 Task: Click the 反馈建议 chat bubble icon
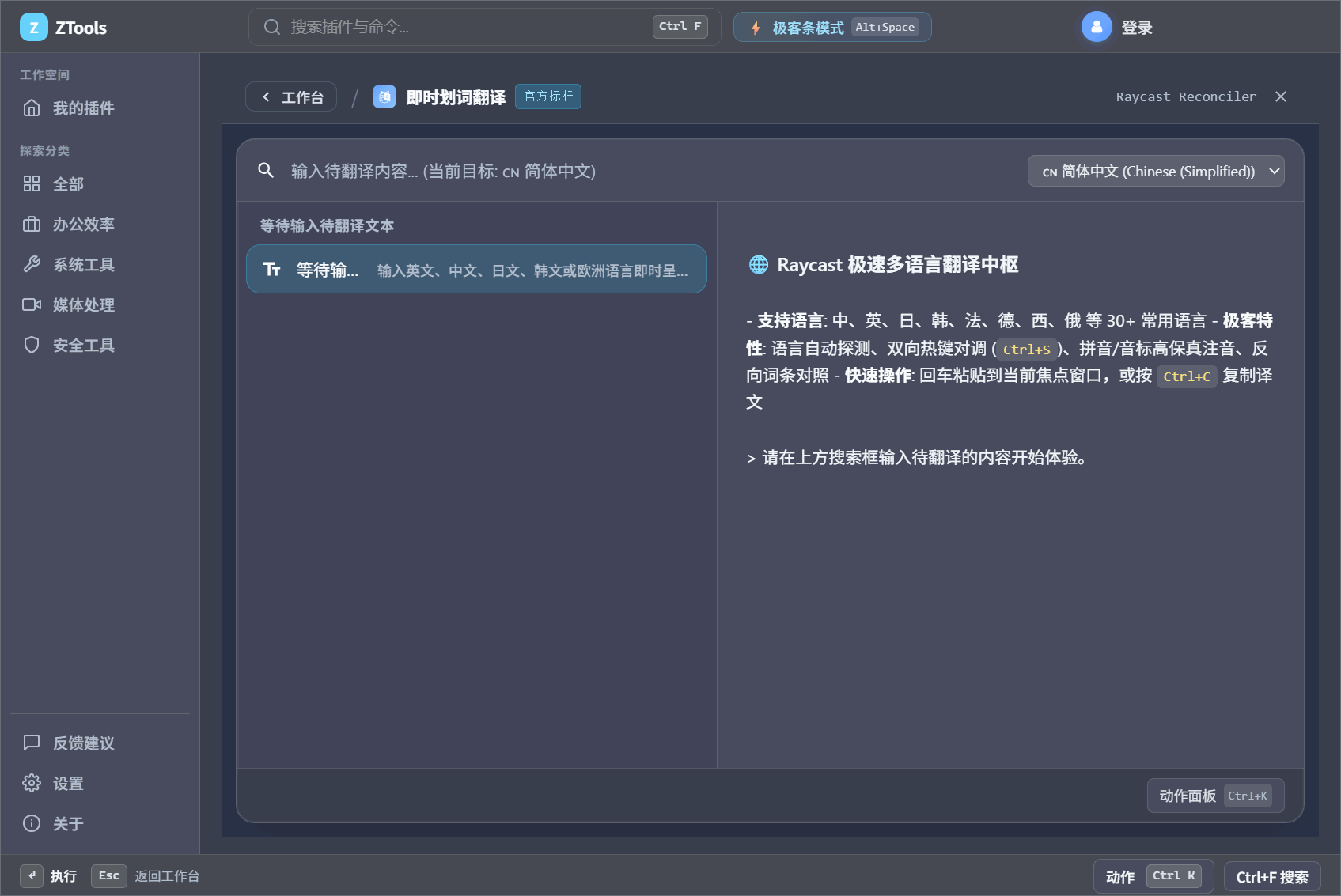(x=32, y=743)
